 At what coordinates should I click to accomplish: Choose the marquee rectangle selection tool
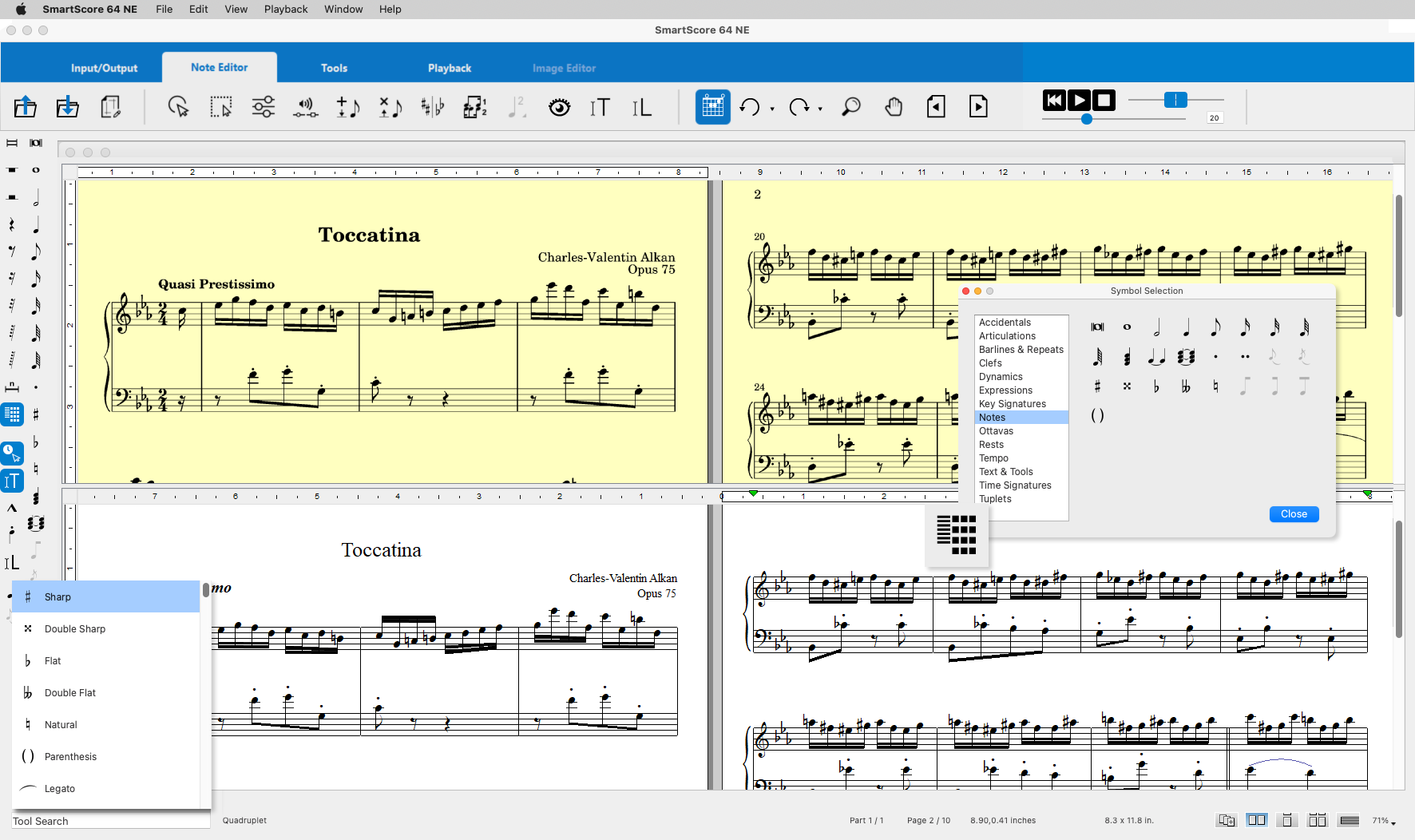pyautogui.click(x=221, y=106)
